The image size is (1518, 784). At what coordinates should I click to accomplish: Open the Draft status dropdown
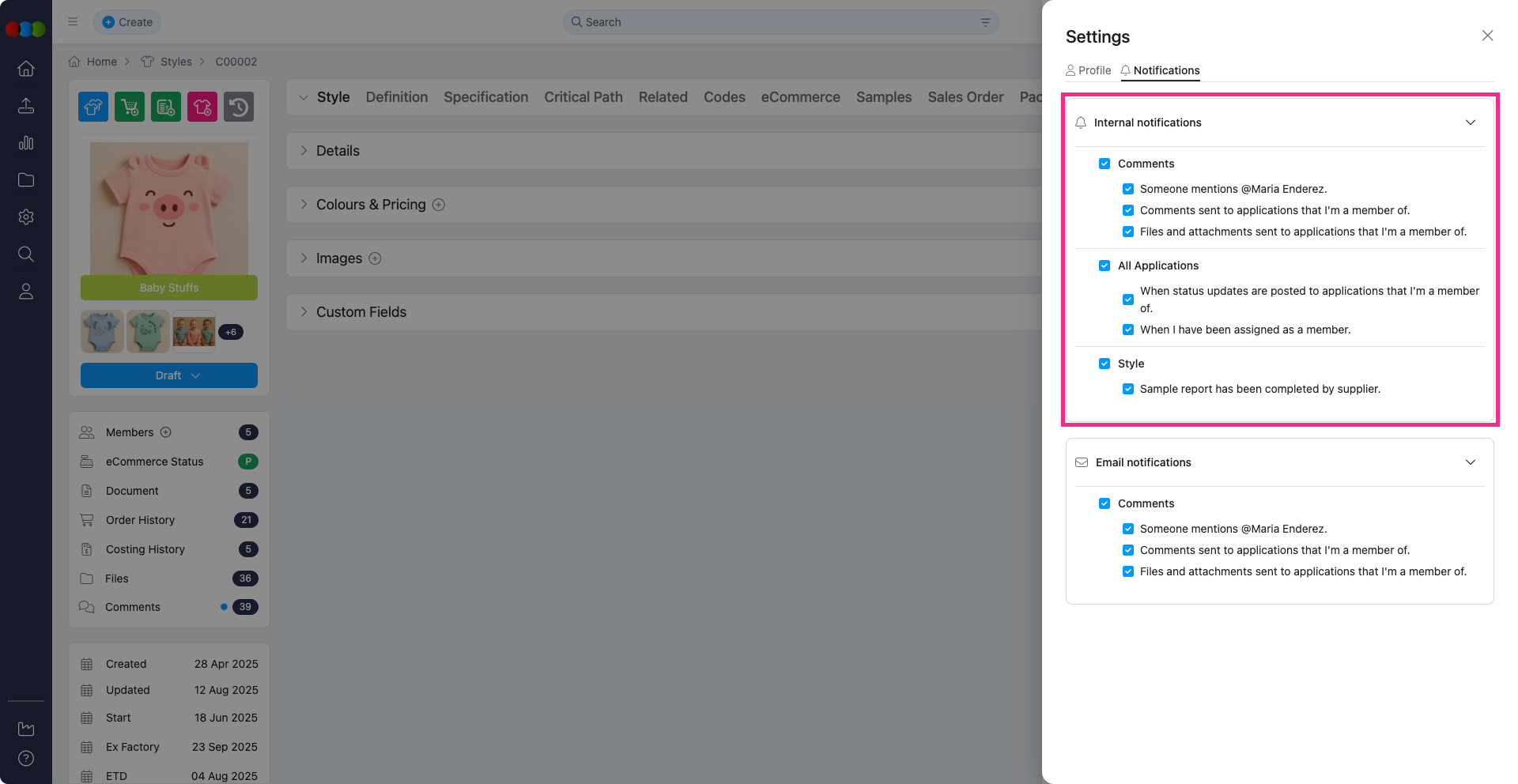[x=169, y=375]
